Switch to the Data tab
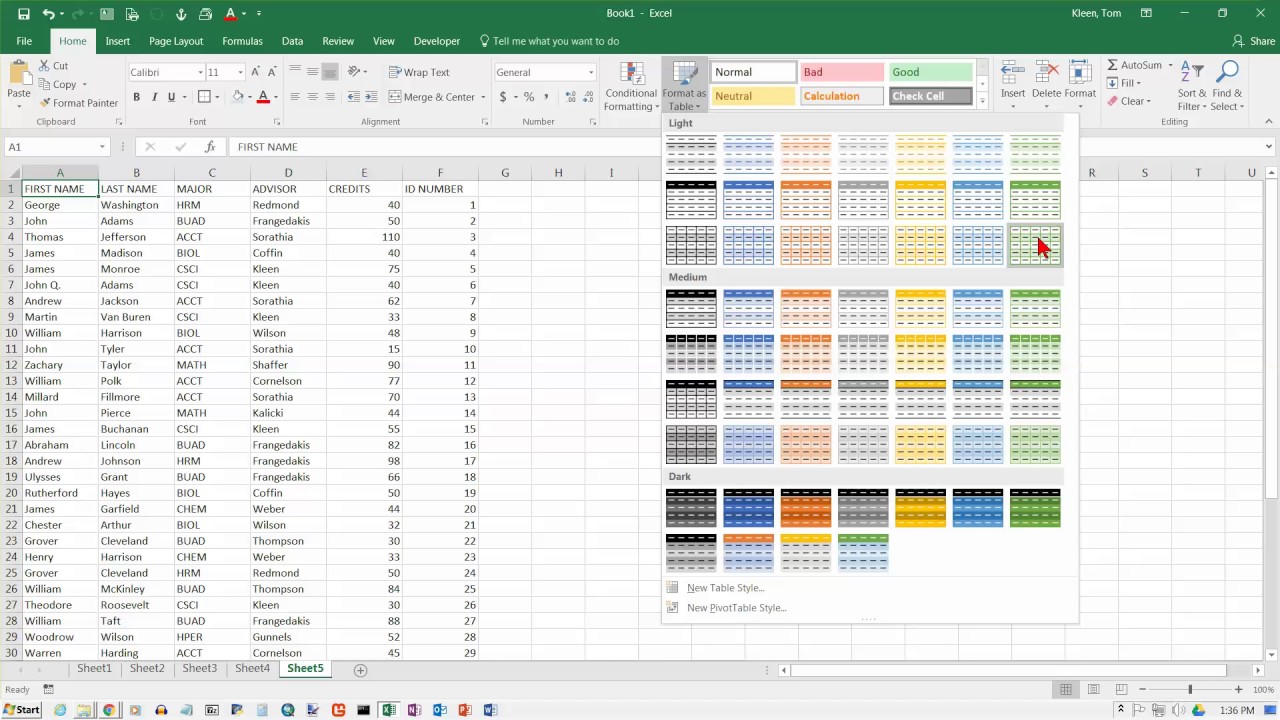This screenshot has height=720, width=1280. (292, 41)
